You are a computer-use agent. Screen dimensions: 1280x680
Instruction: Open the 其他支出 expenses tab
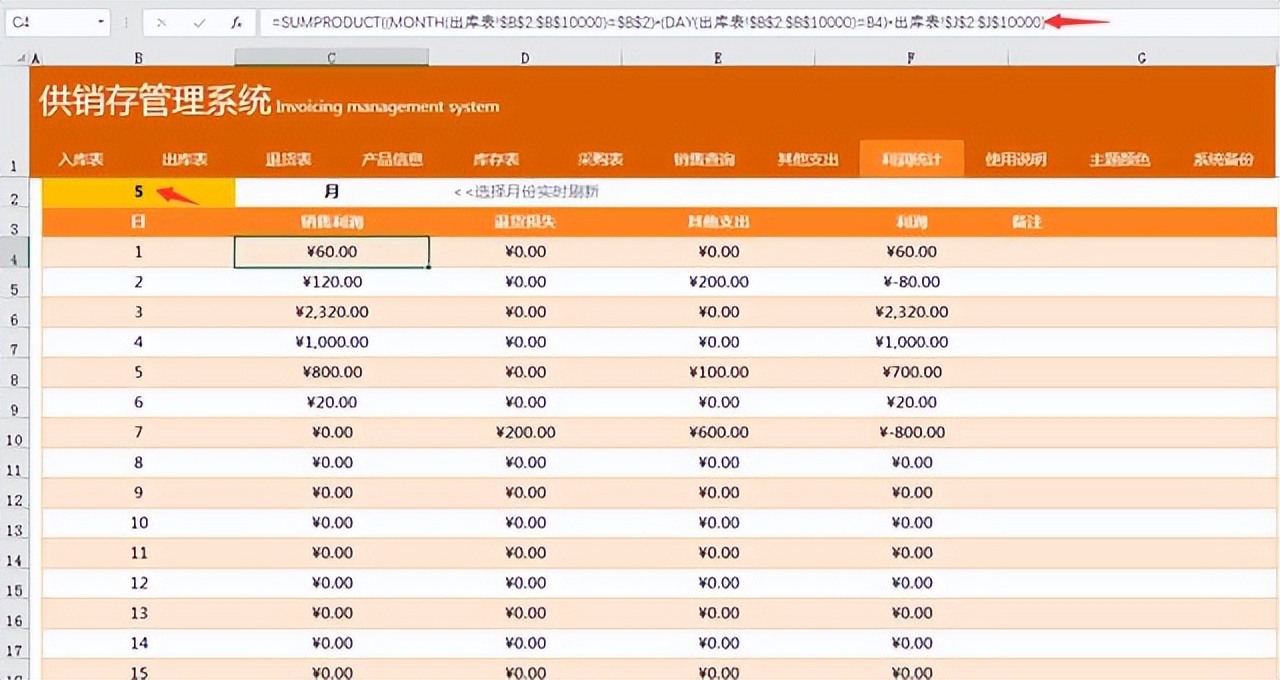point(808,158)
